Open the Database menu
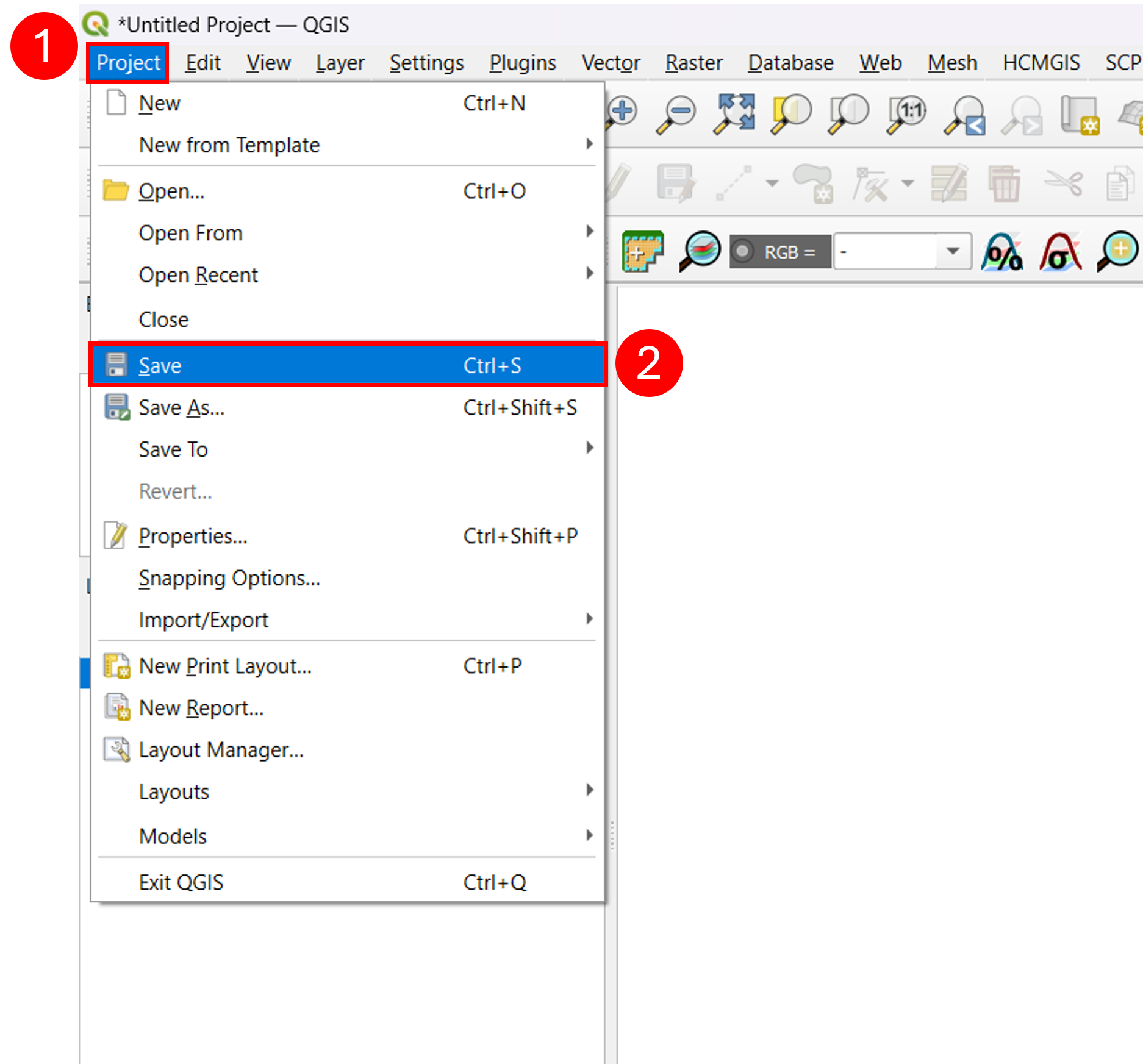 coord(790,63)
